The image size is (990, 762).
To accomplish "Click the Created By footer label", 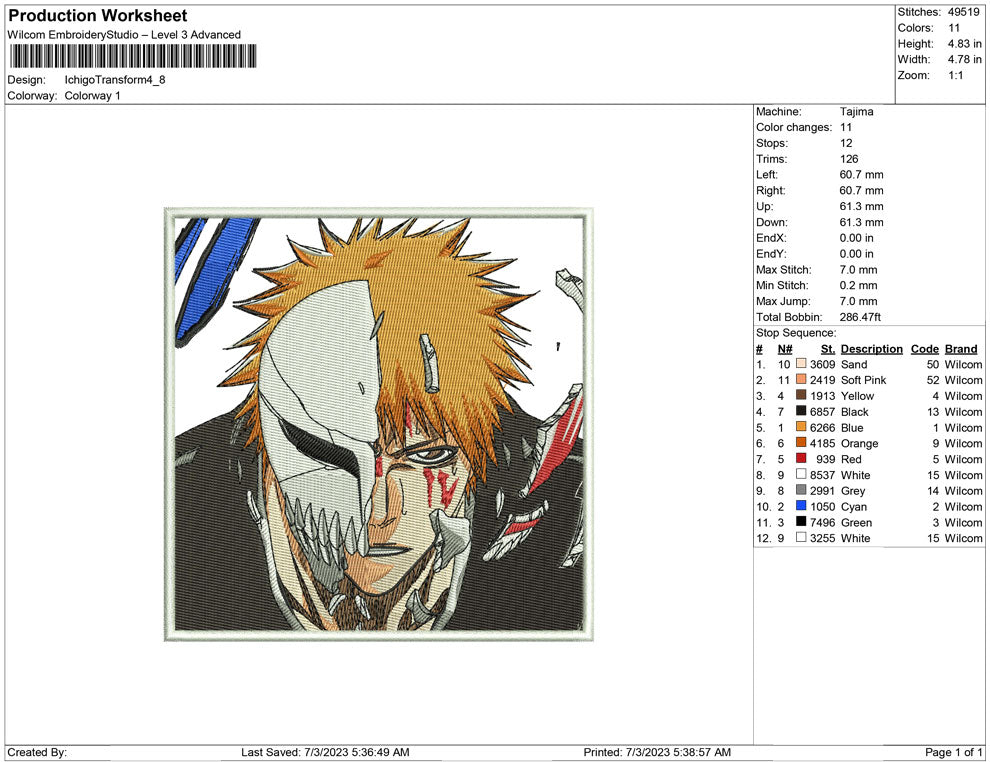I will (37, 752).
